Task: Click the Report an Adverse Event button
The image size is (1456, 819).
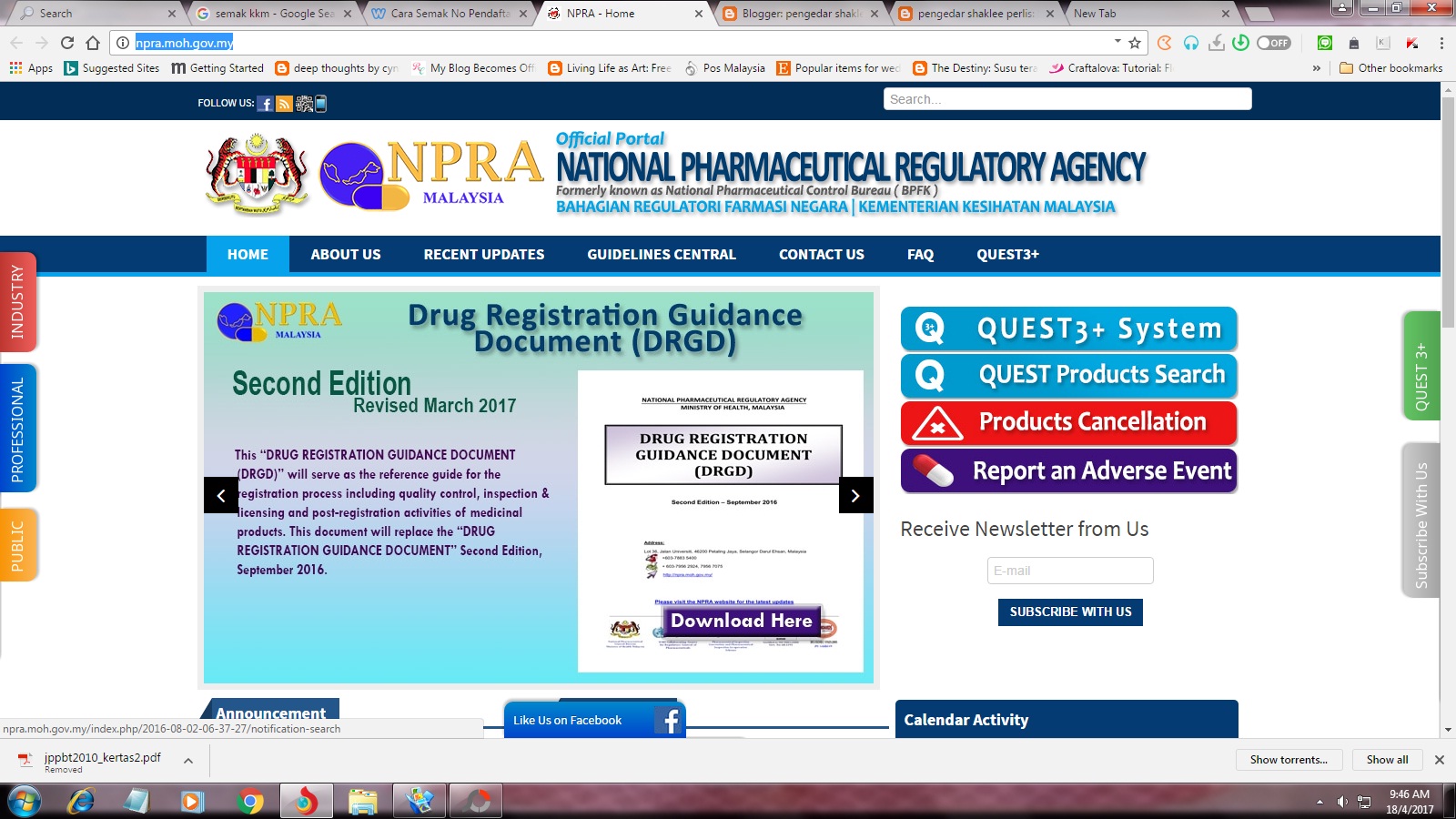Action: (x=1068, y=470)
